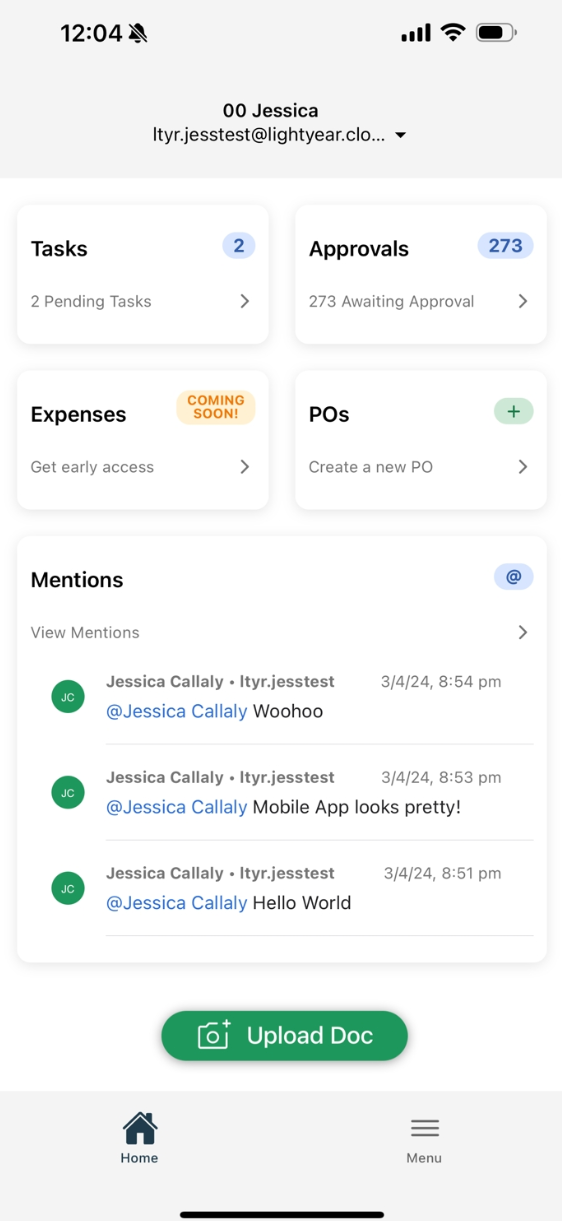Viewport: 562px width, 1221px height.
Task: Open Create a new PO chevron
Action: [523, 467]
